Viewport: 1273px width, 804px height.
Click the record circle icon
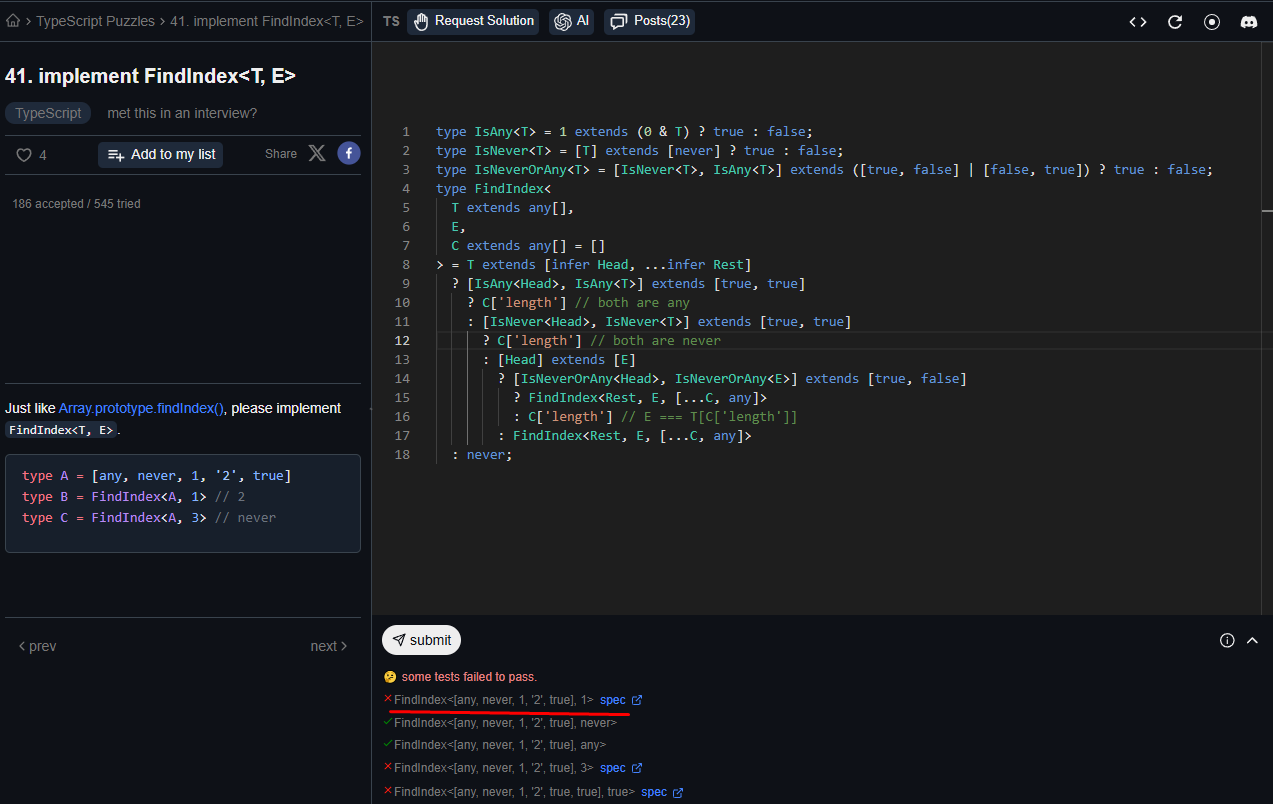(x=1212, y=22)
